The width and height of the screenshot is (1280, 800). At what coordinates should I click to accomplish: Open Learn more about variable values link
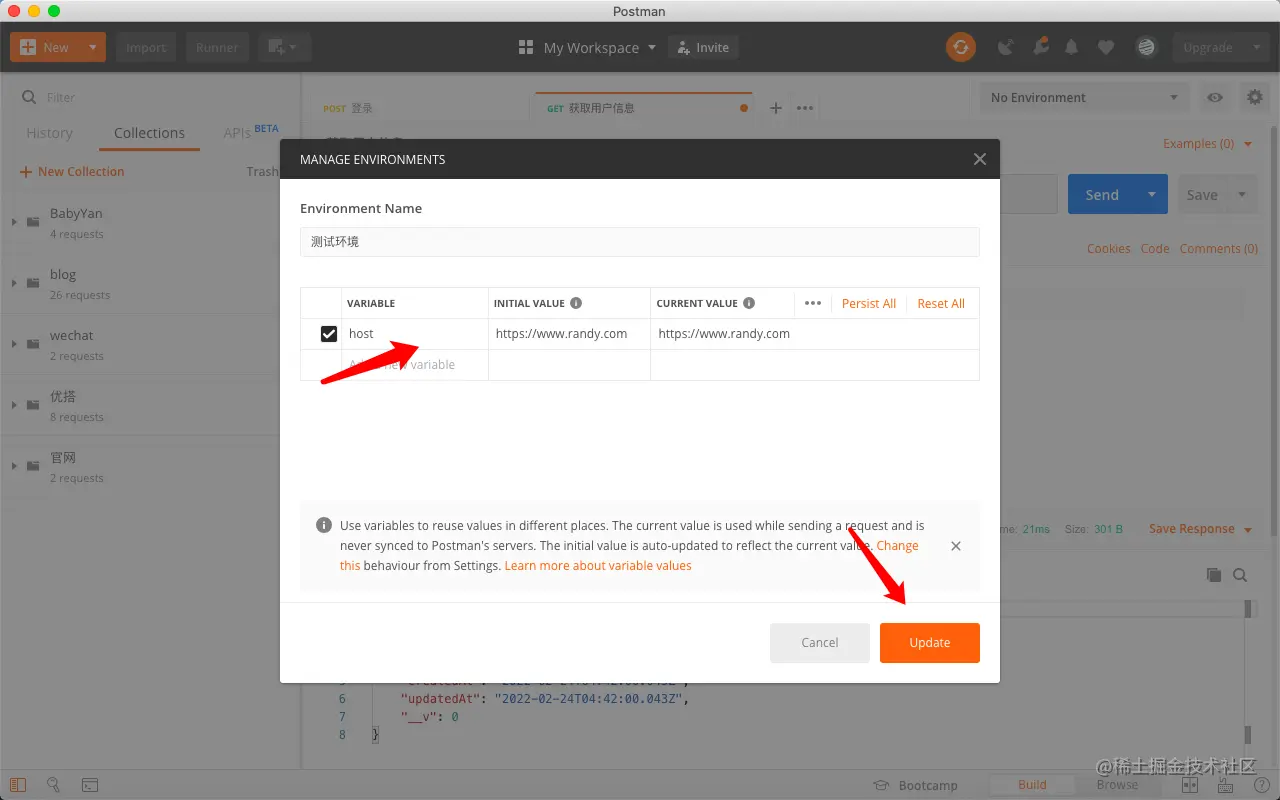tap(598, 566)
